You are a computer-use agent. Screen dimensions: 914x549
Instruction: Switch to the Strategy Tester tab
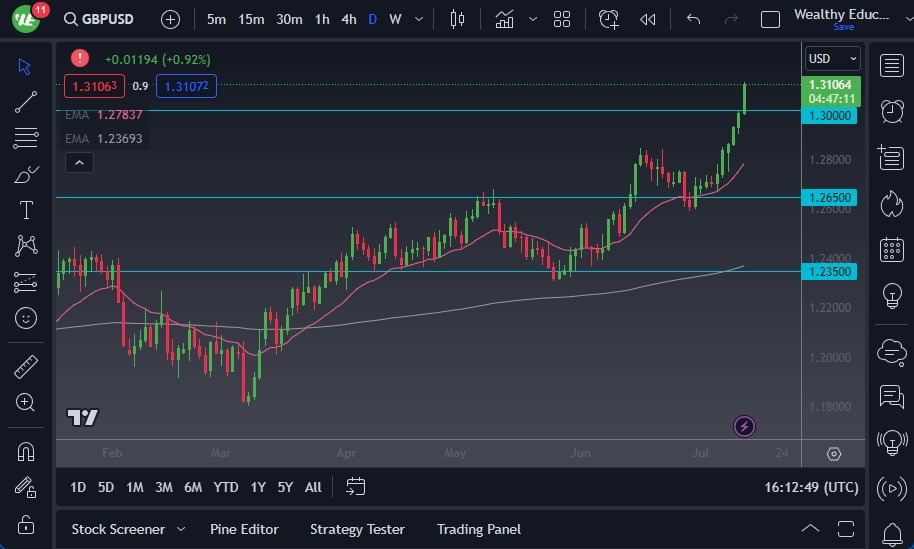(357, 529)
